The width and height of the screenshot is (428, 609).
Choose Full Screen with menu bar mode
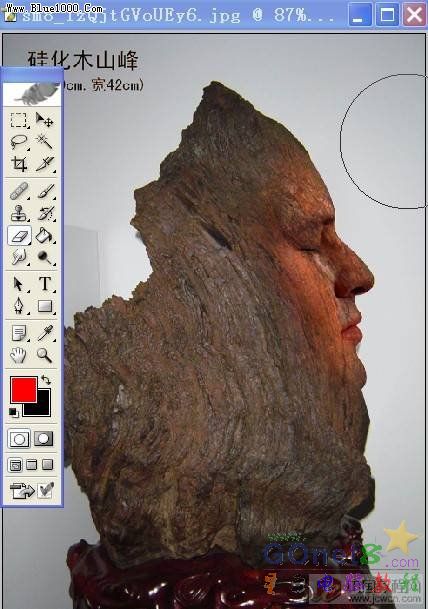tap(32, 465)
